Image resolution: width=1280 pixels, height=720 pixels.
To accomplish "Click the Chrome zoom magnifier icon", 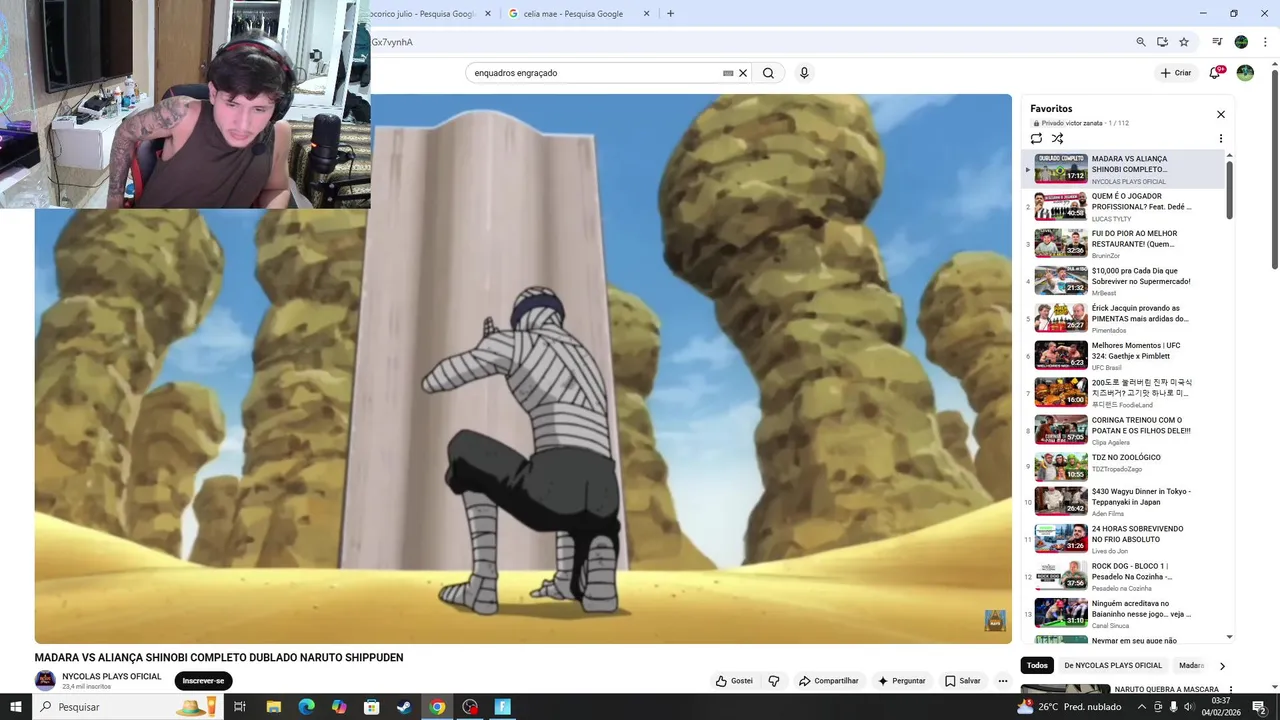I will (x=1141, y=42).
